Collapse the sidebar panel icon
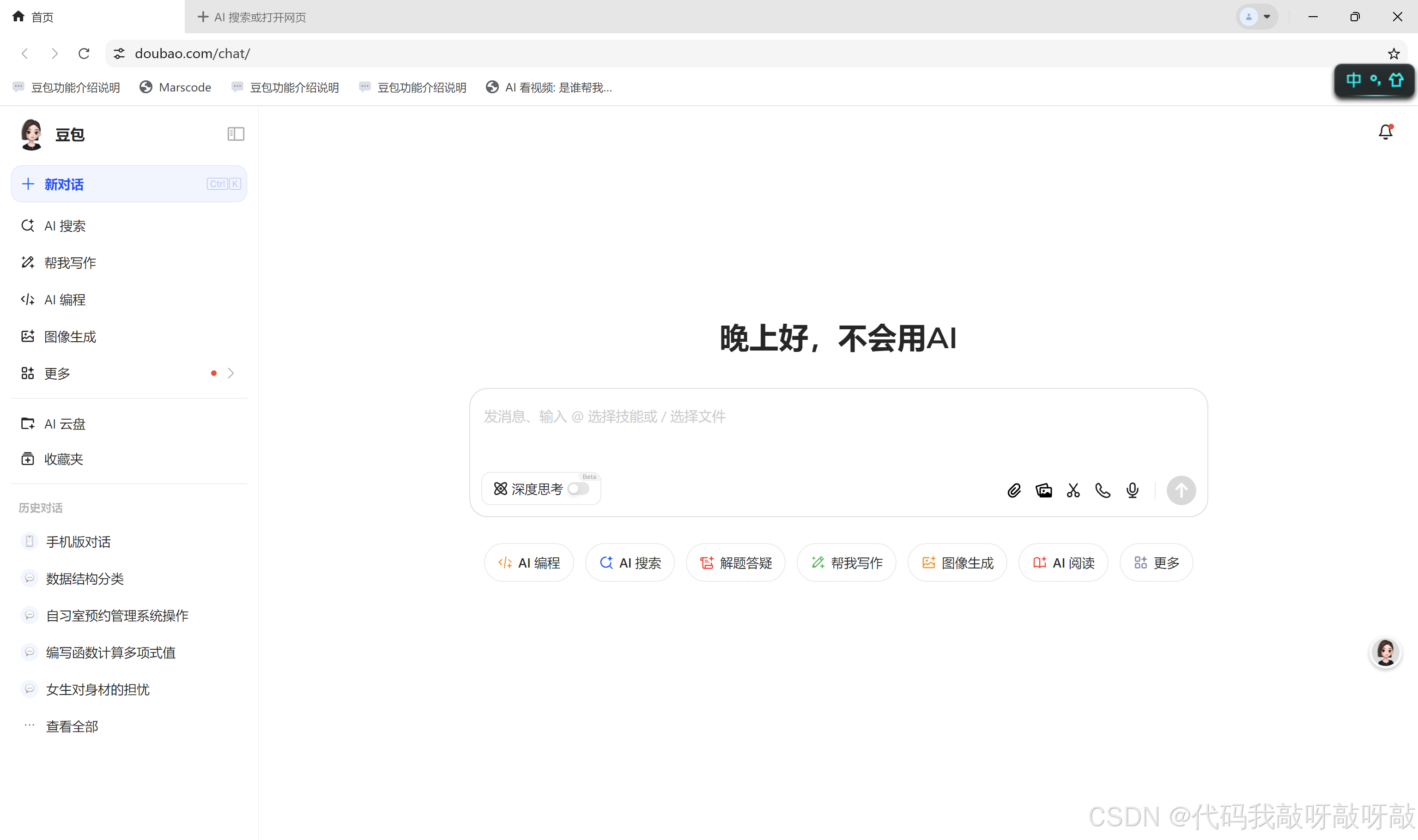This screenshot has height=840, width=1418. point(236,134)
